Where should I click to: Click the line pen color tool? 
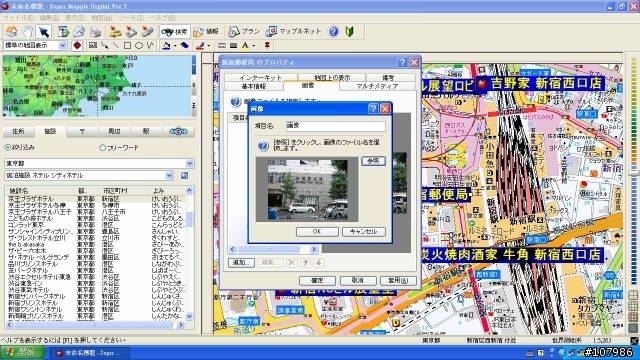click(x=200, y=45)
